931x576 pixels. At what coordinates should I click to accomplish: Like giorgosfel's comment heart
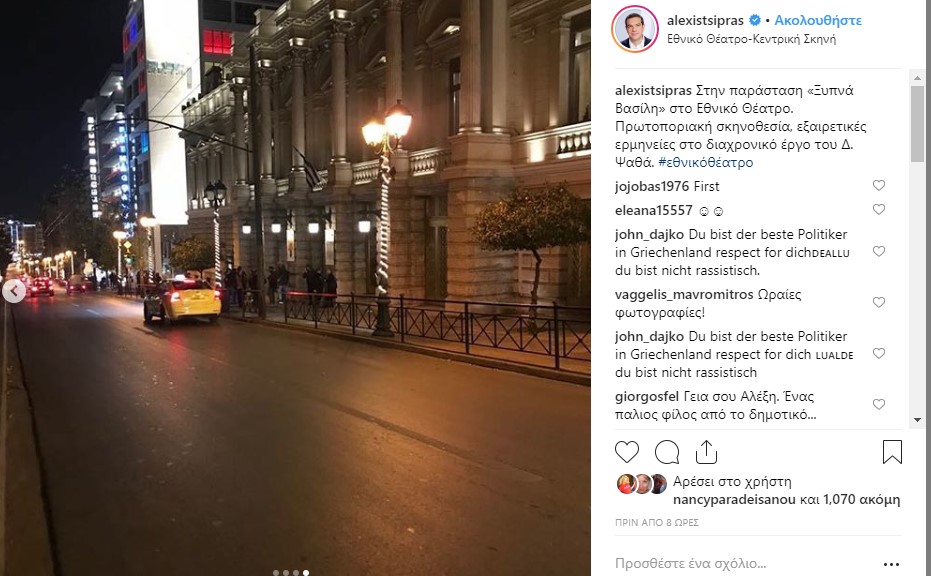tap(879, 404)
